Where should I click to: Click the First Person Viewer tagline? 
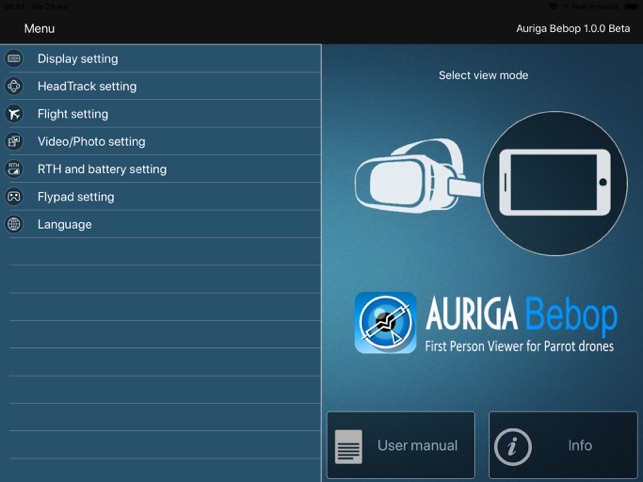519,346
